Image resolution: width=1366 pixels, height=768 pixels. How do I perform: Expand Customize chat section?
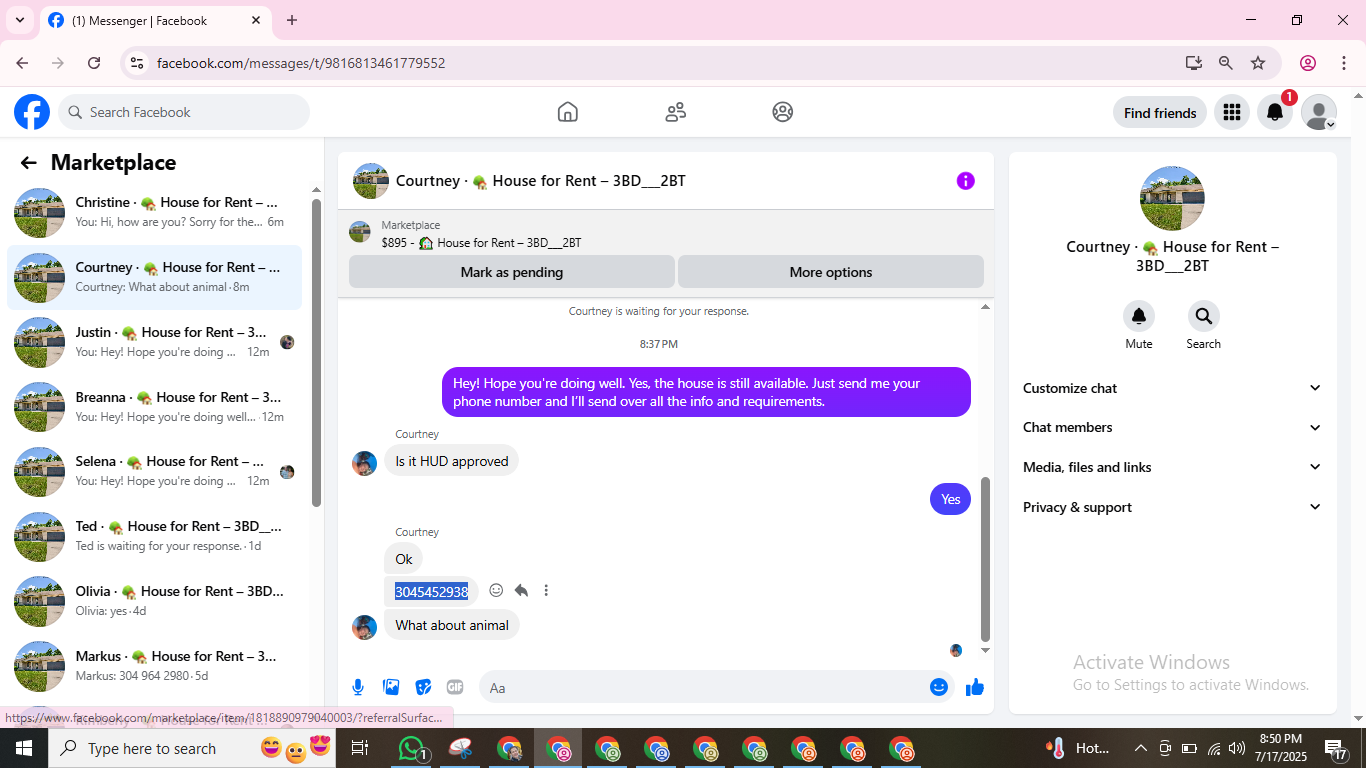coord(1172,388)
